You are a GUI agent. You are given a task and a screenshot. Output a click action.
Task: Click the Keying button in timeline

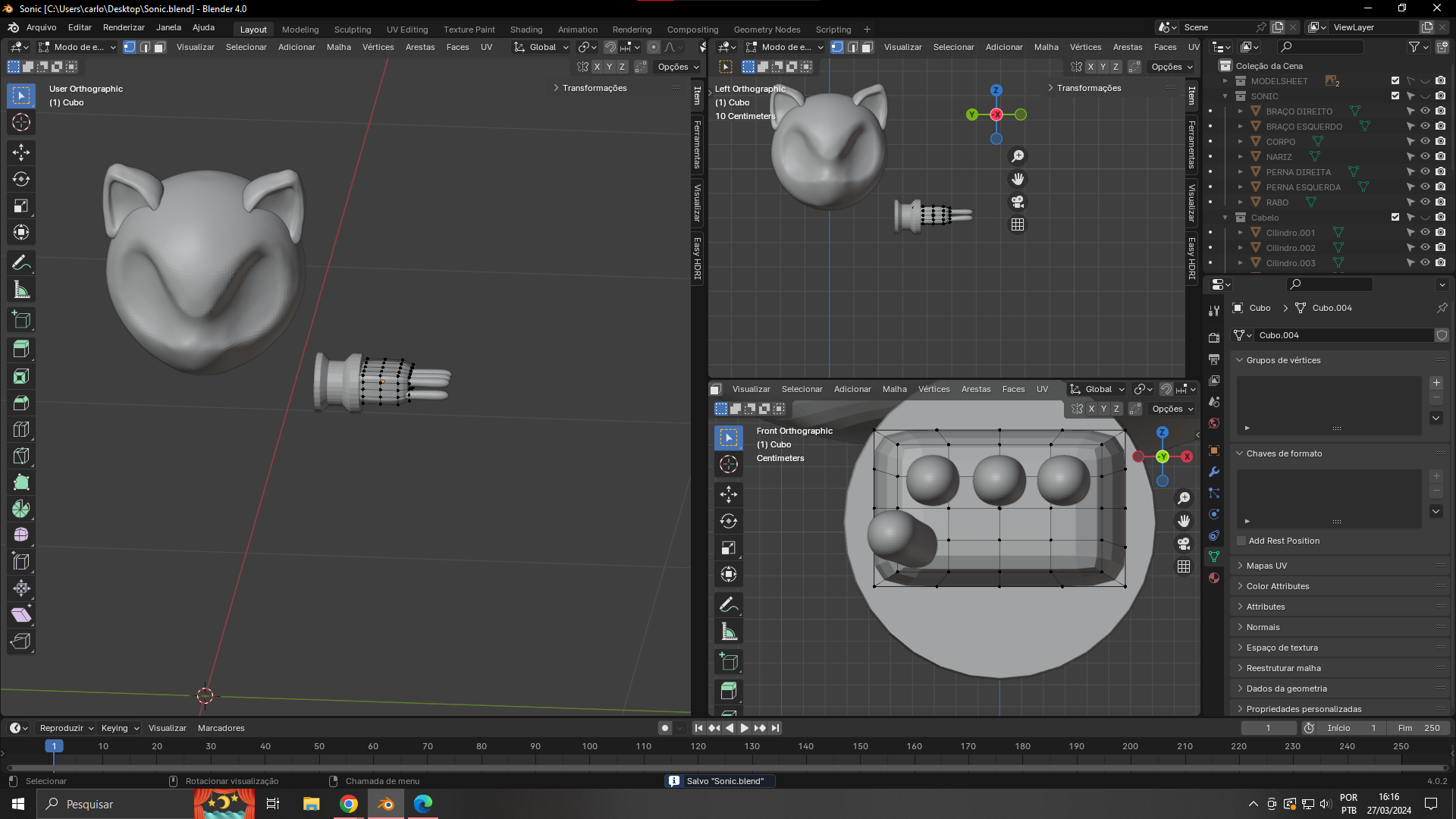[120, 728]
